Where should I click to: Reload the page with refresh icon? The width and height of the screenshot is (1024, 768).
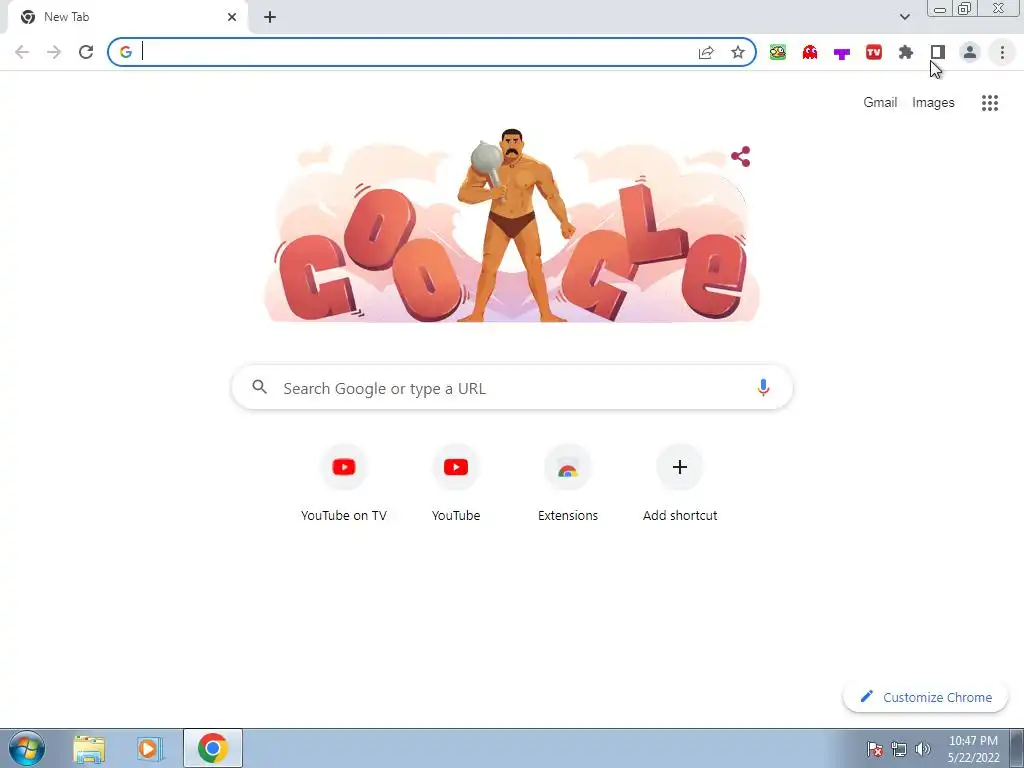(86, 52)
